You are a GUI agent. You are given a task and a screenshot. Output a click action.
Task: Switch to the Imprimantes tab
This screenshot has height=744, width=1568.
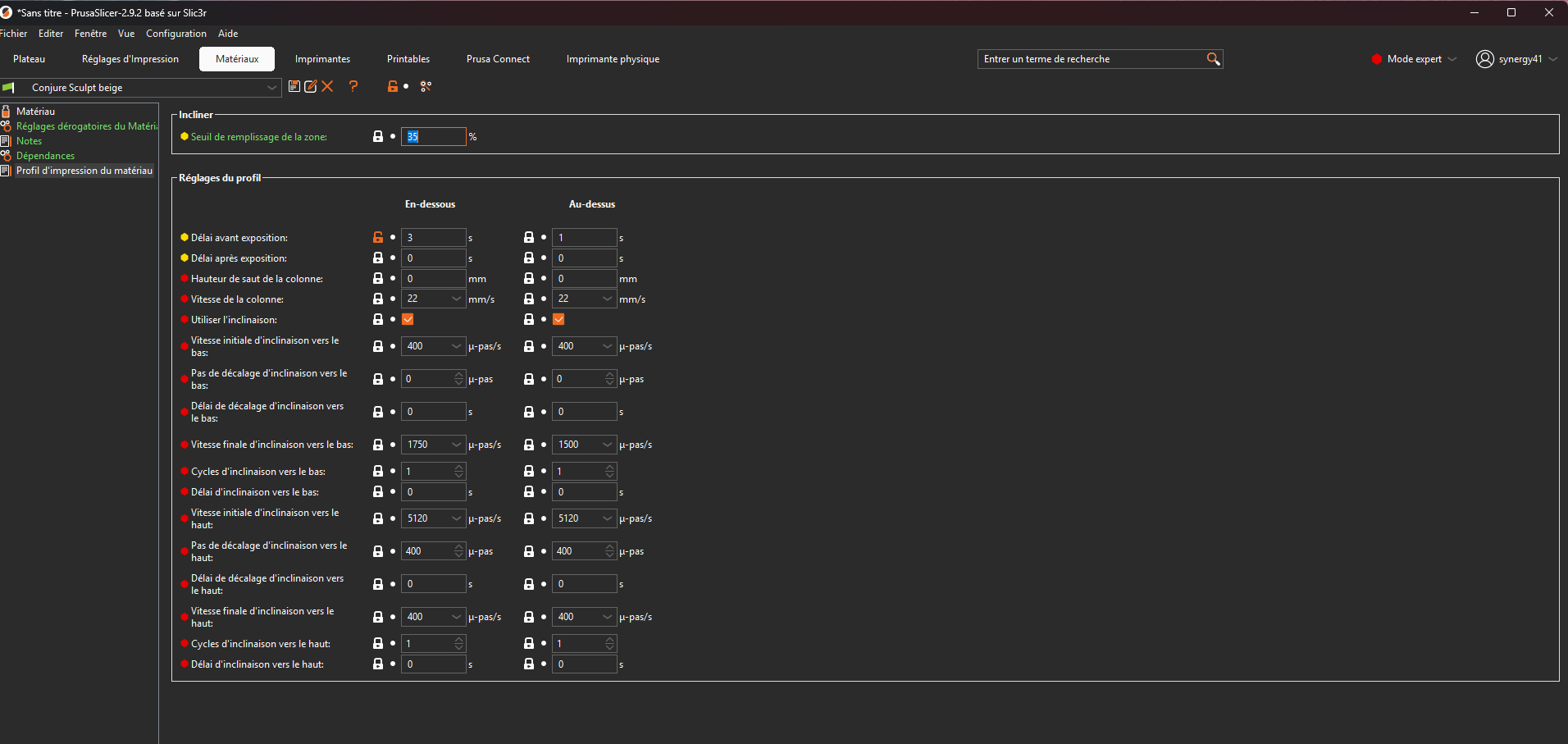[x=322, y=59]
